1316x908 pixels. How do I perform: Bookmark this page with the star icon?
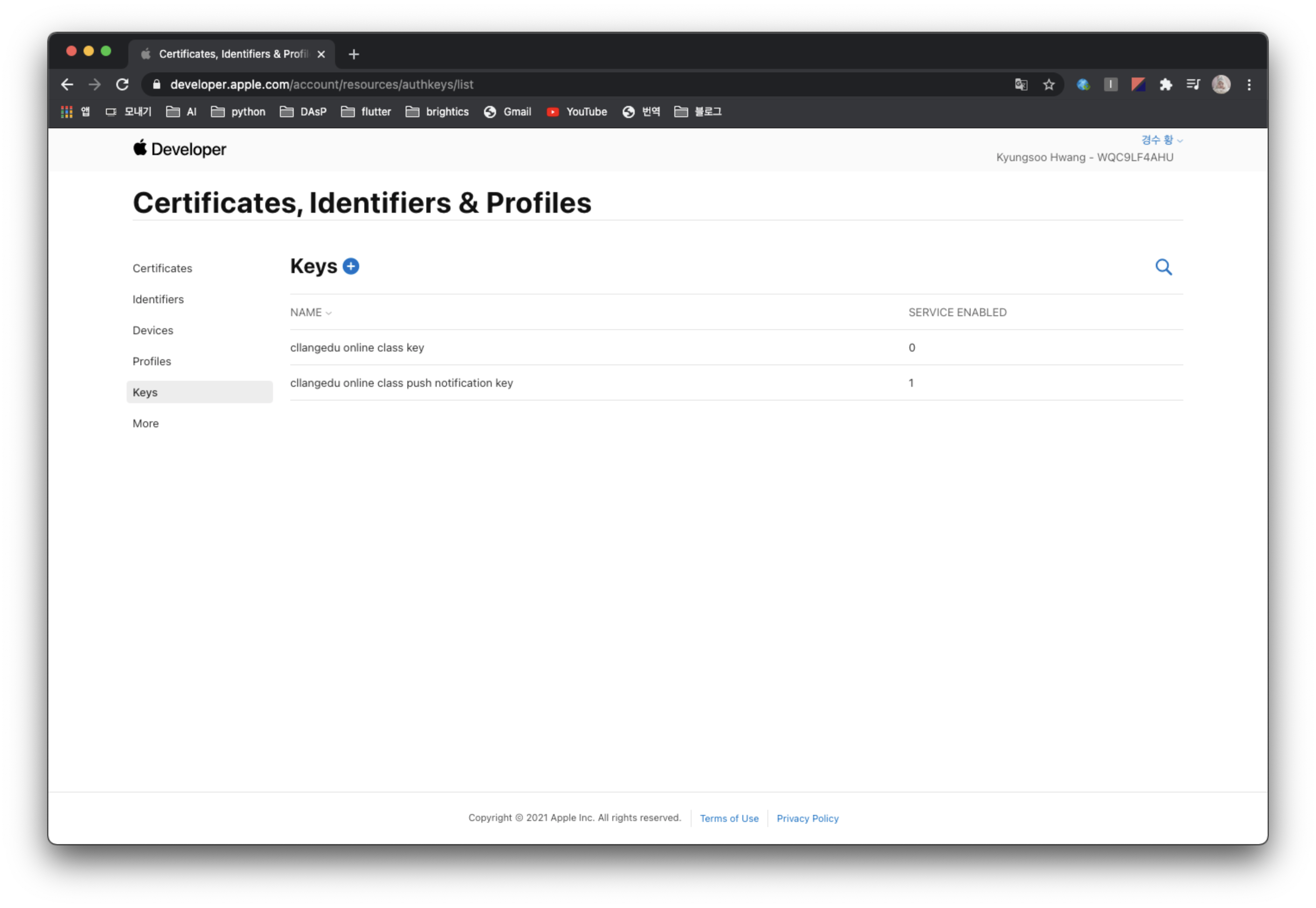click(1049, 85)
